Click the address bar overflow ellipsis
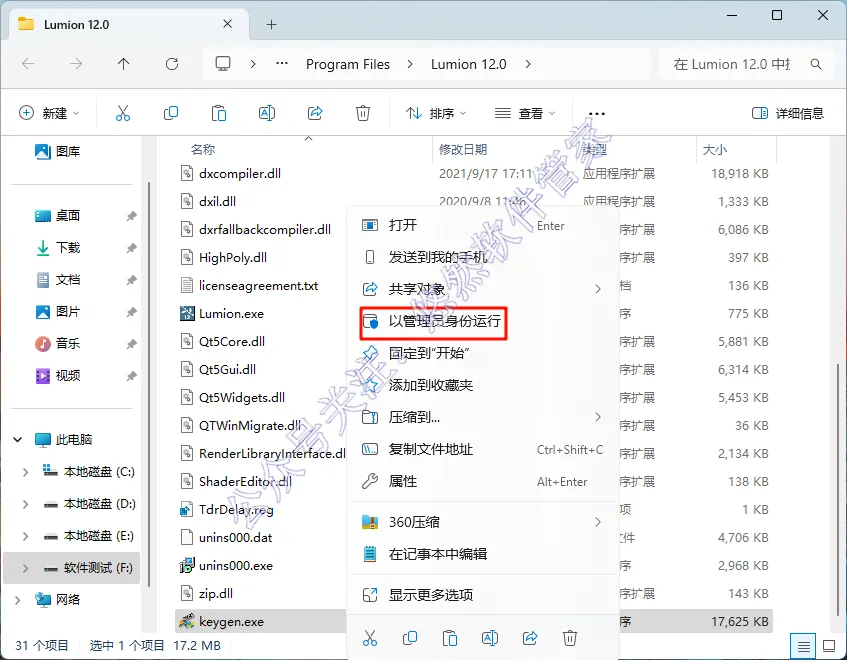 pyautogui.click(x=281, y=64)
